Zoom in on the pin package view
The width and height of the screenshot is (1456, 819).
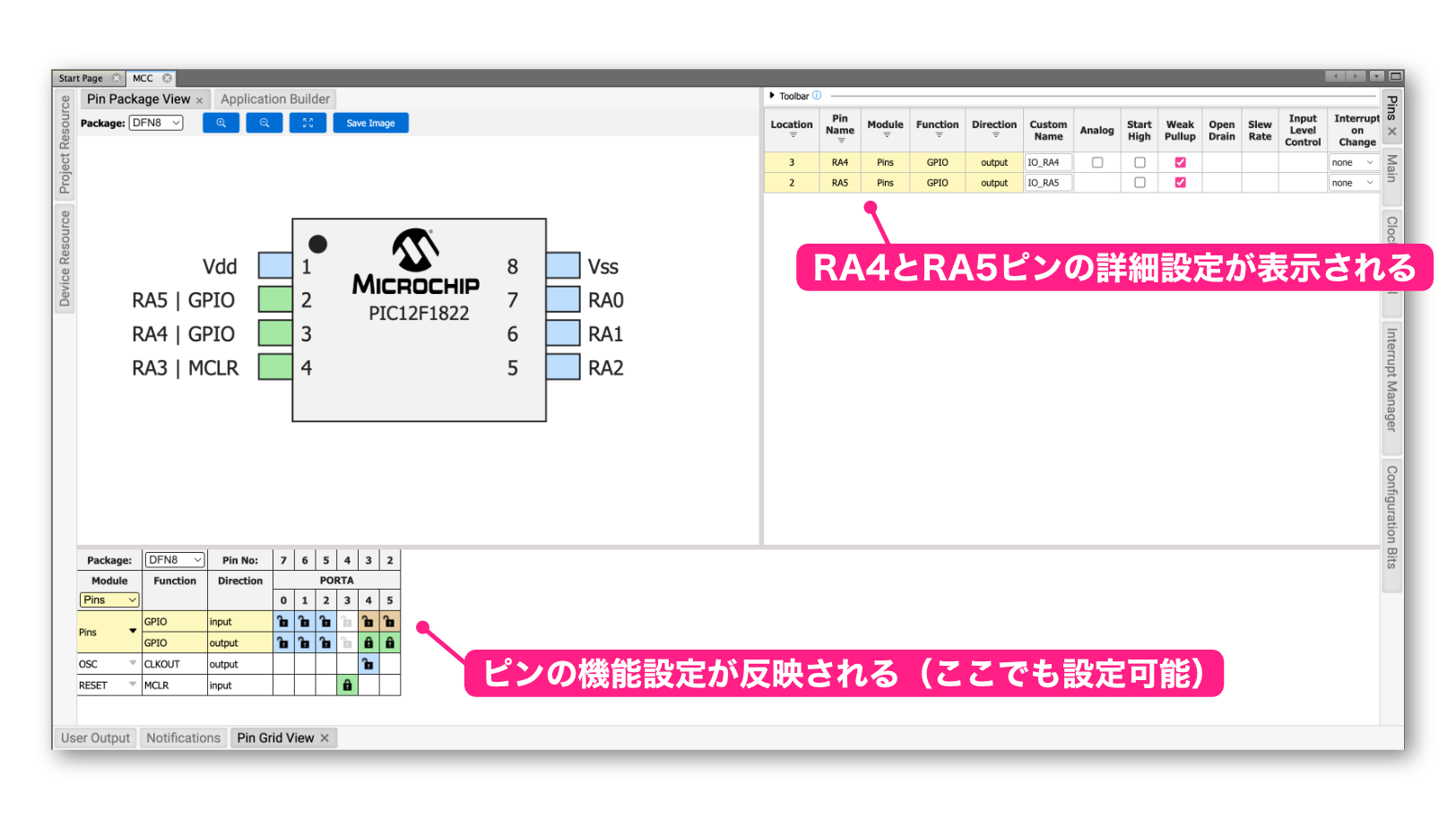click(221, 123)
